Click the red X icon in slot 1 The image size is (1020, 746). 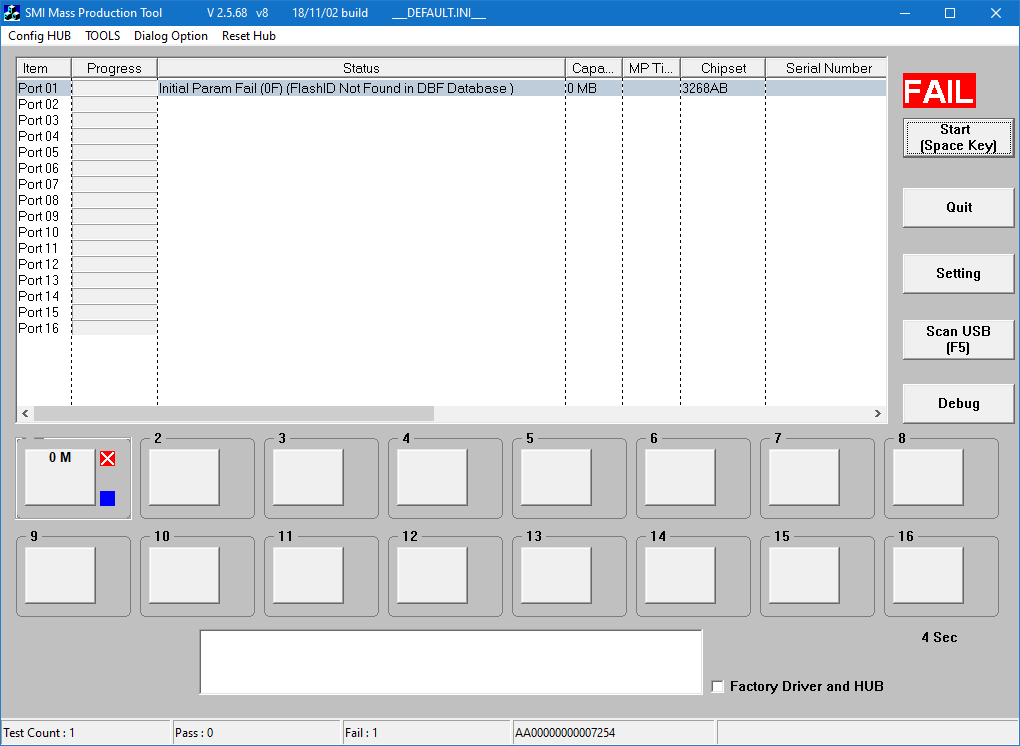[107, 459]
